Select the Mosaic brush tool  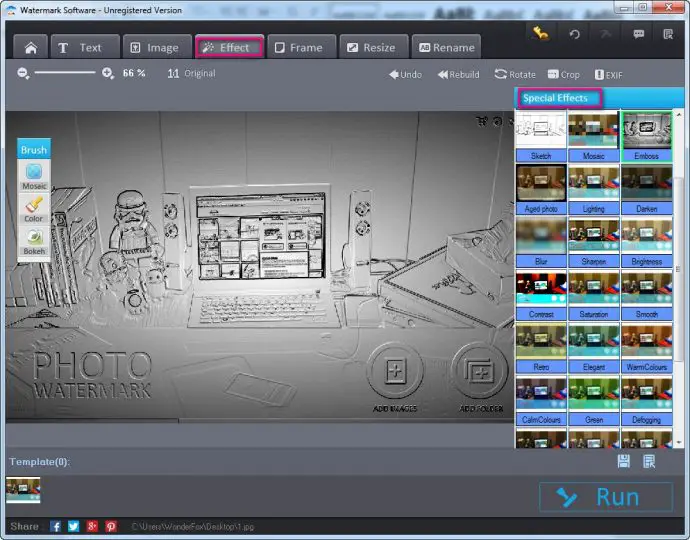coord(34,176)
